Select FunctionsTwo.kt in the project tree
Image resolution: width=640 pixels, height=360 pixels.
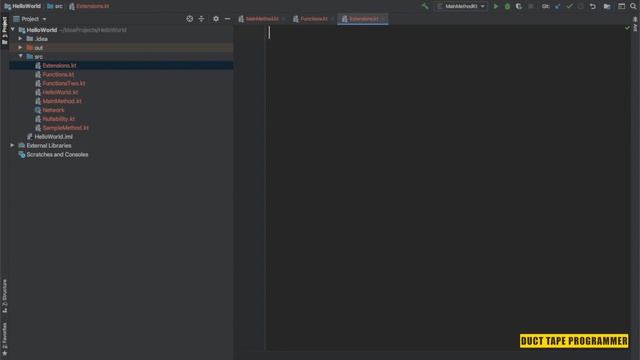click(64, 83)
